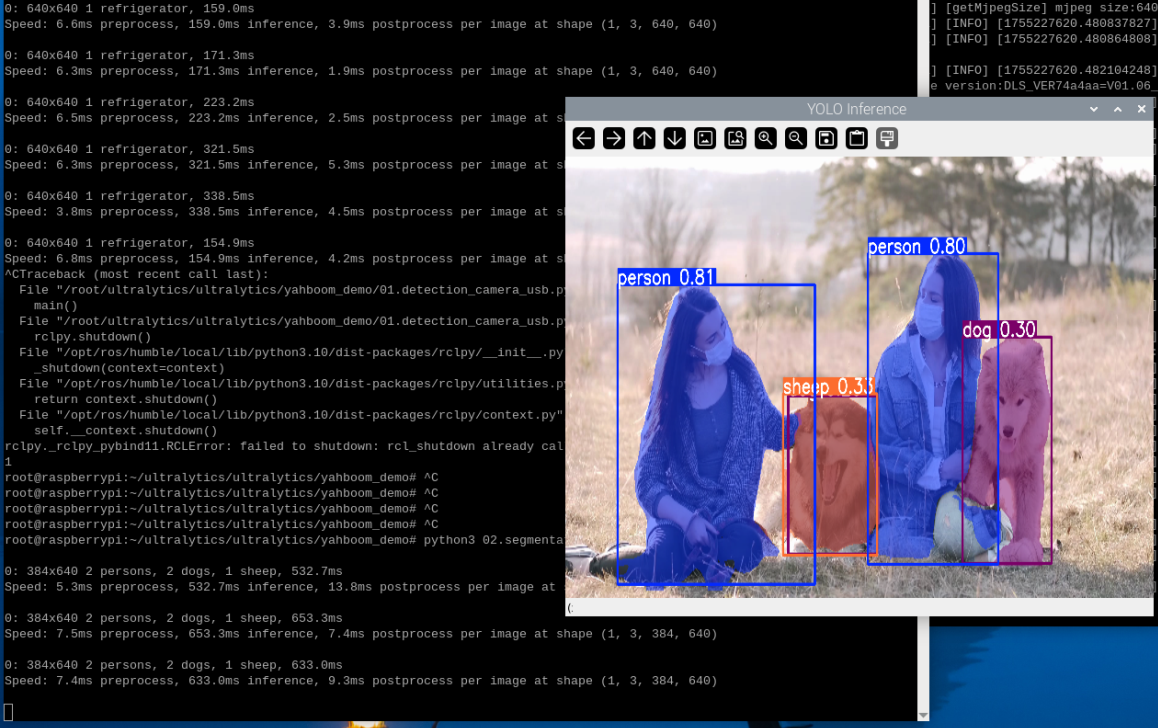Pan image down with the down arrow icon
1158x728 pixels.
coord(674,138)
